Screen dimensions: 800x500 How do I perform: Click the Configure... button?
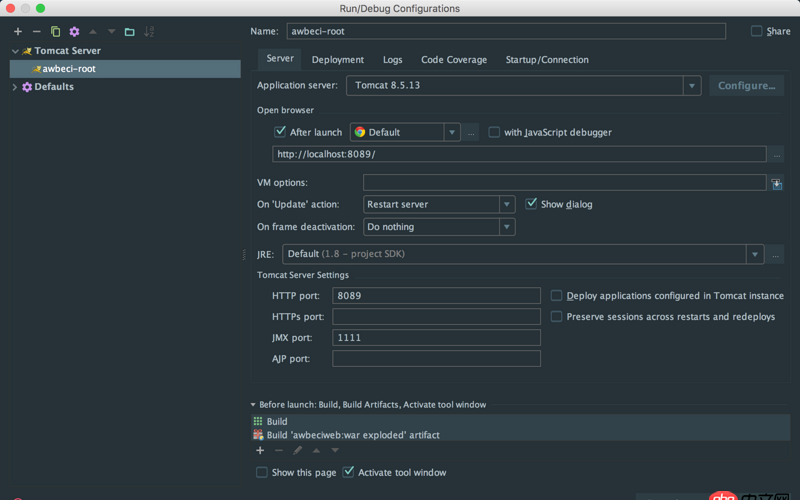pos(746,86)
